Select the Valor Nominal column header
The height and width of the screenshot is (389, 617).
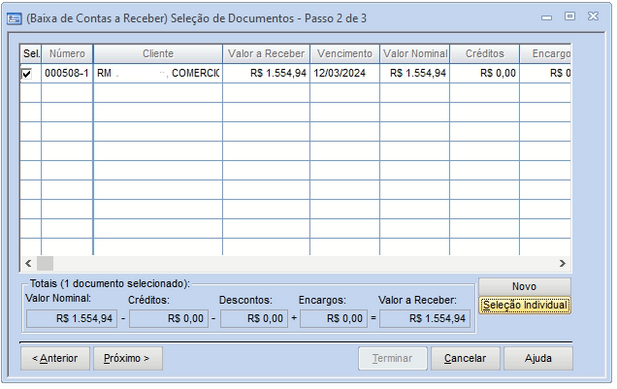[415, 53]
